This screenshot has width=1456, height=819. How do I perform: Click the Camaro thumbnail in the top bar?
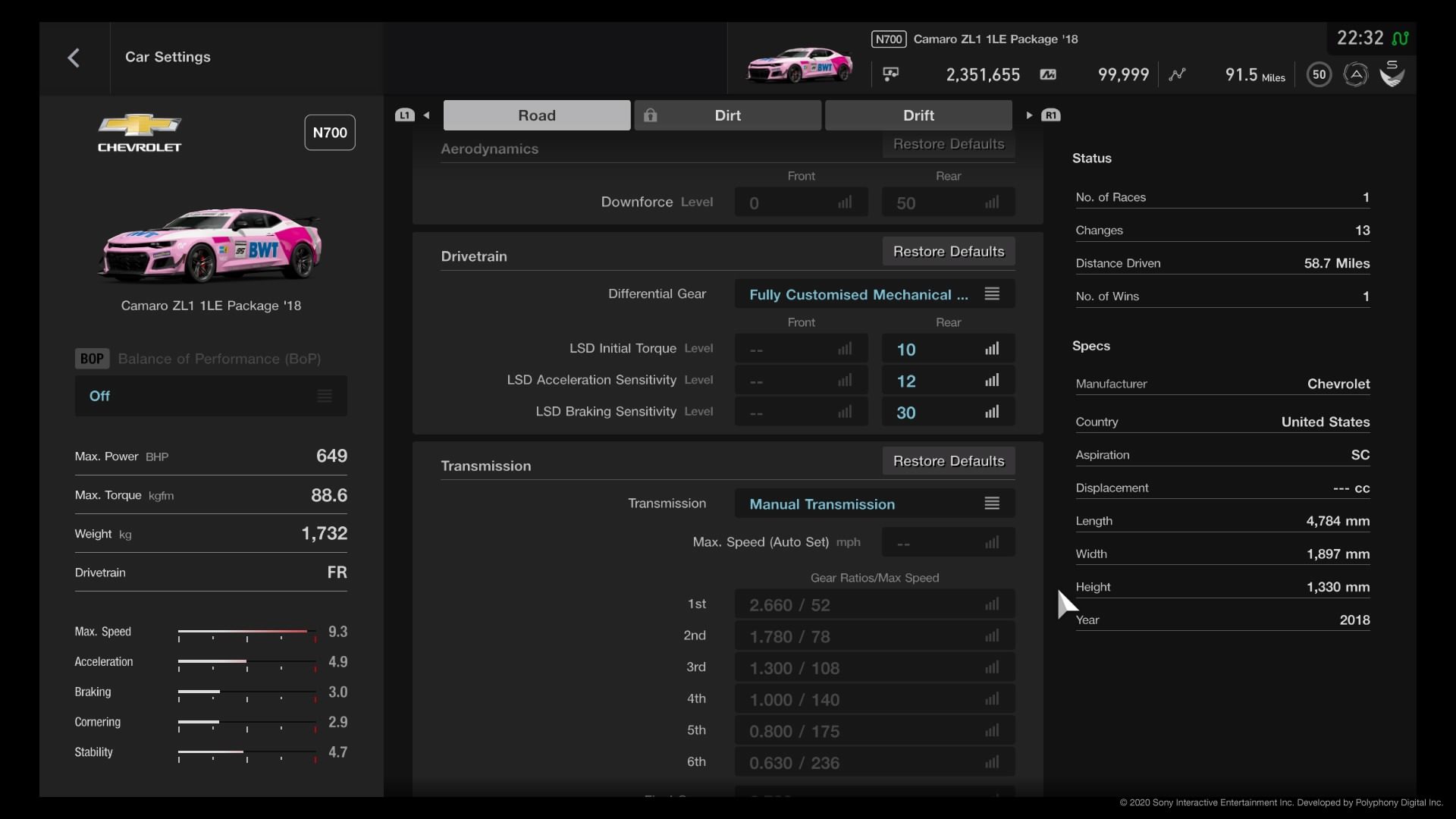(799, 65)
